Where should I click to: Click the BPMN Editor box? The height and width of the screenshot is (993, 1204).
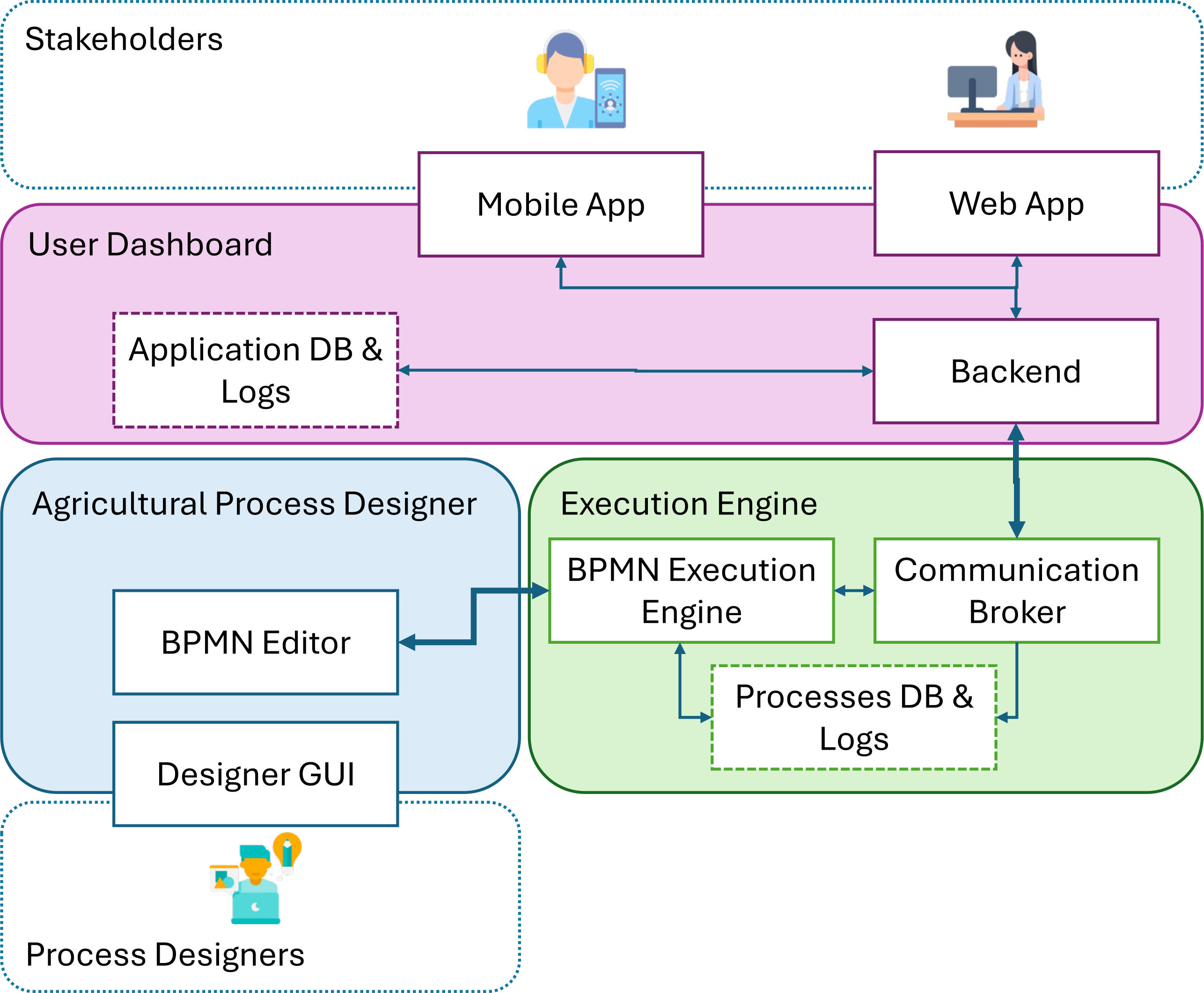point(255,642)
